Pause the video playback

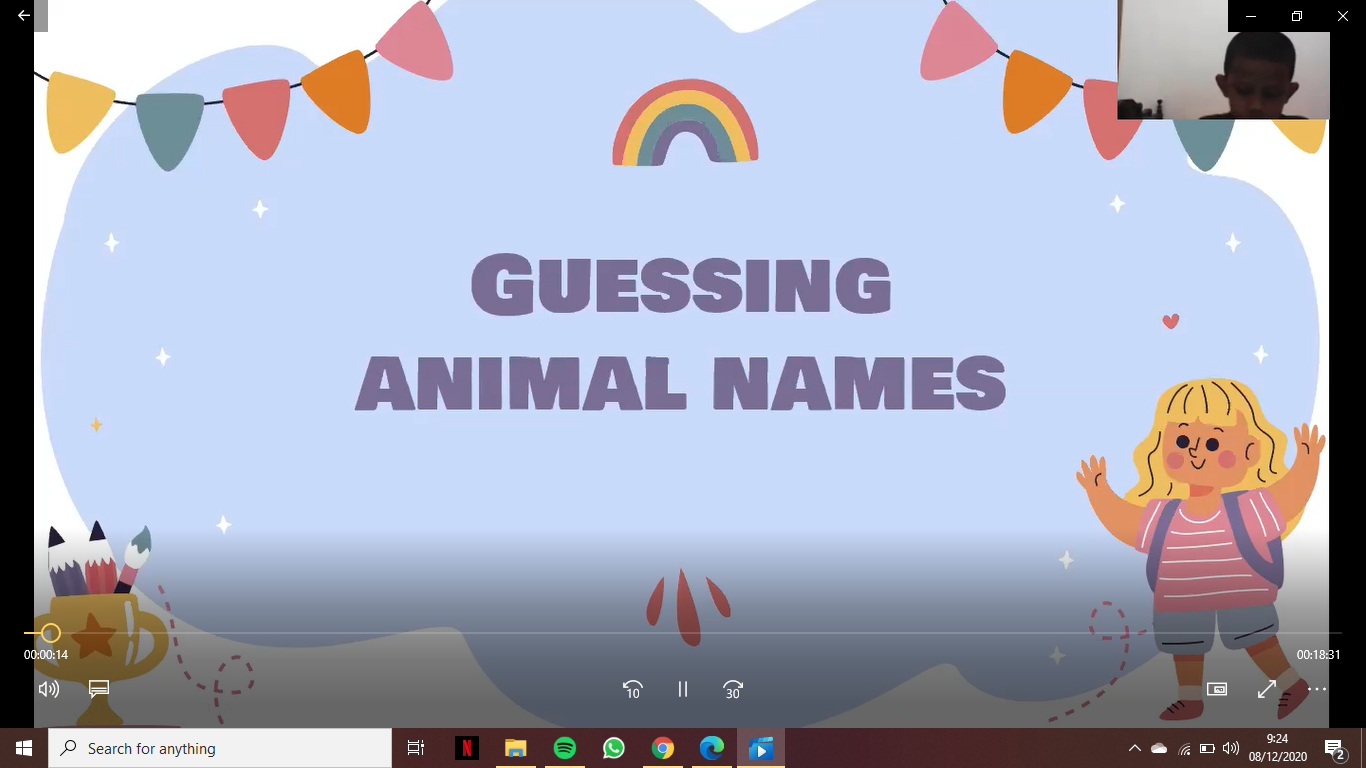[683, 689]
